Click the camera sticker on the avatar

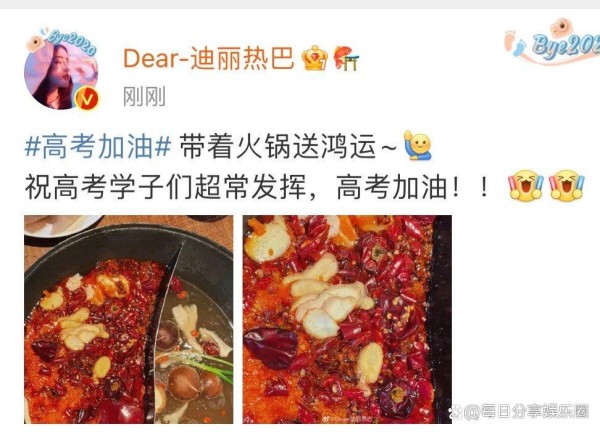click(x=35, y=42)
